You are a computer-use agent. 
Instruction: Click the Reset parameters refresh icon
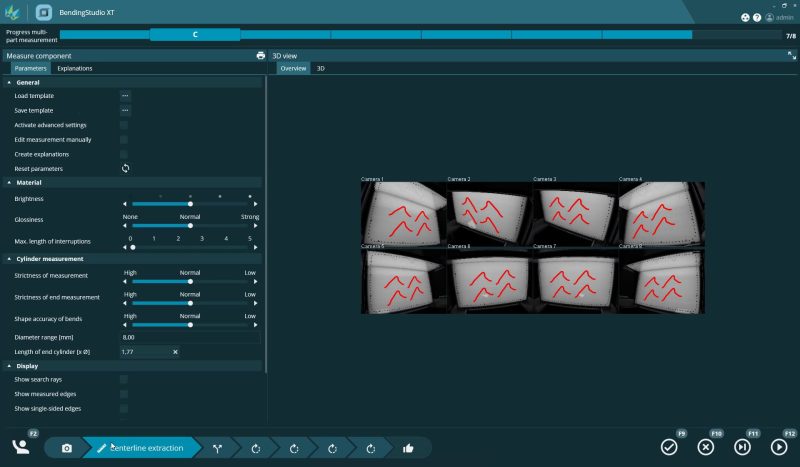click(126, 168)
